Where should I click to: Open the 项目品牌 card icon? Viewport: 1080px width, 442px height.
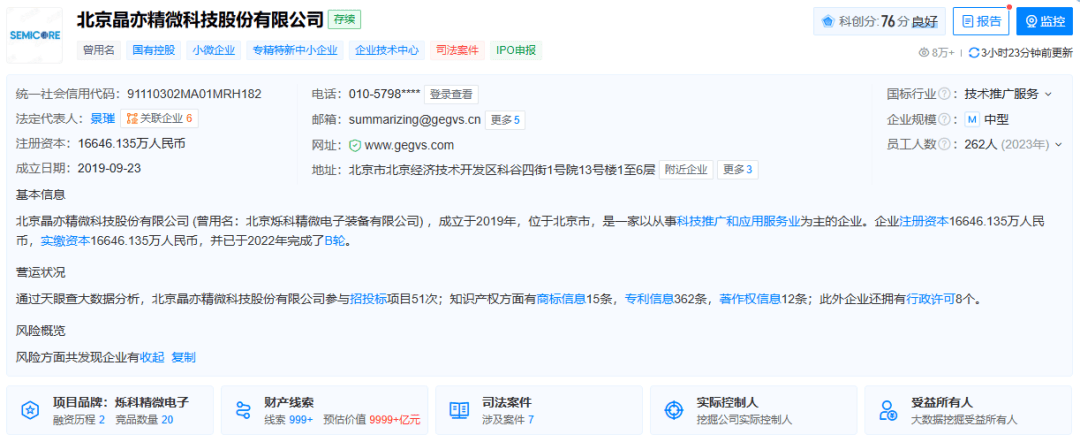(31, 410)
